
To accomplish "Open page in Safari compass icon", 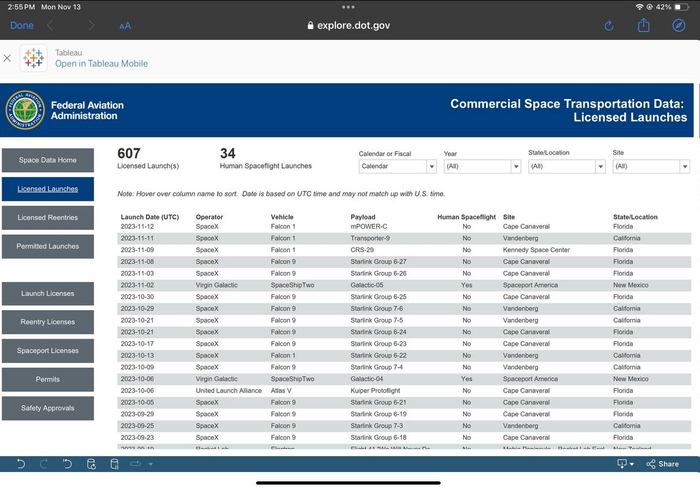I will tap(679, 26).
